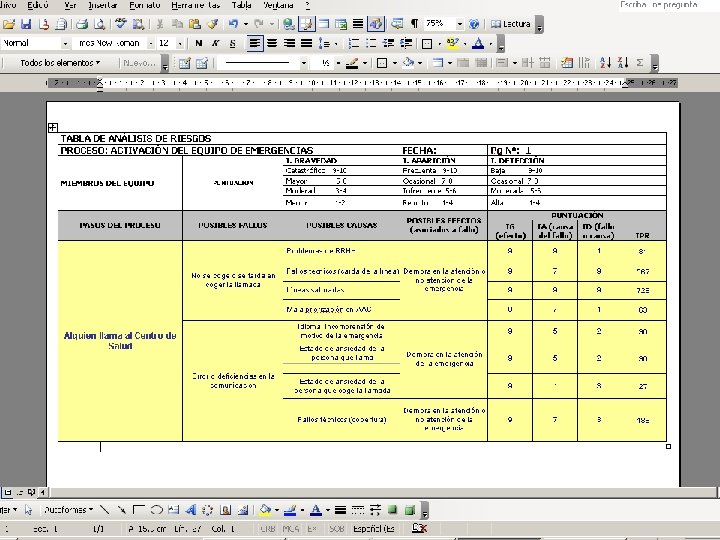This screenshot has width=720, height=540.
Task: Select the Format Painter brush icon
Action: (x=212, y=24)
